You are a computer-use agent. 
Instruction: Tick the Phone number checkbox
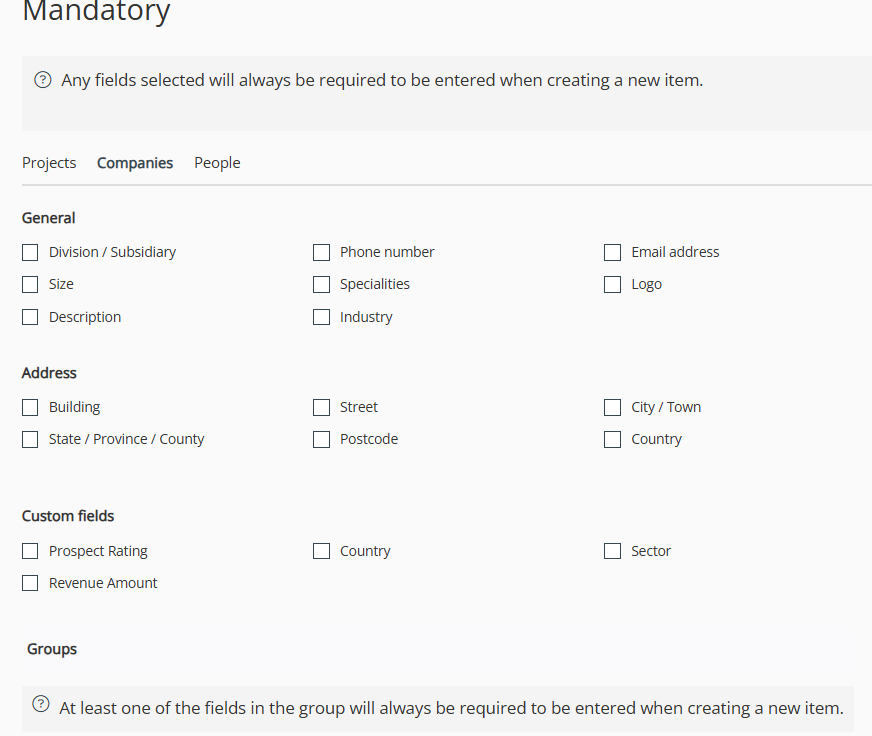tap(321, 252)
